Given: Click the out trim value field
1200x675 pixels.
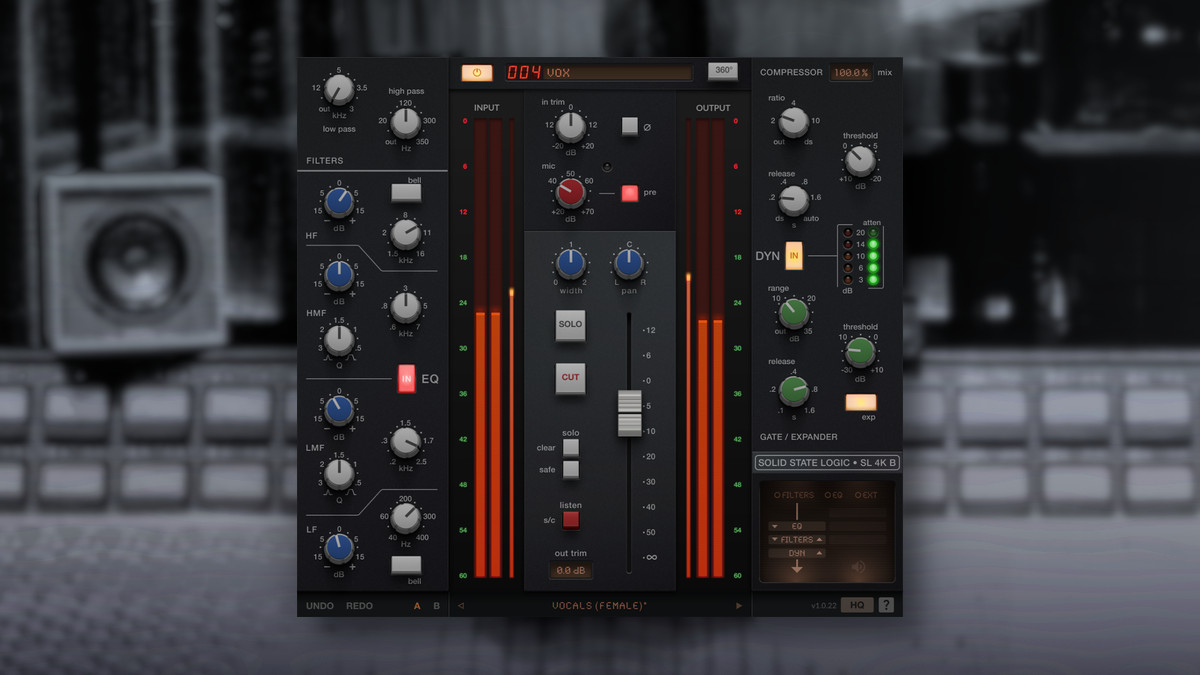Looking at the screenshot, I should (570, 571).
